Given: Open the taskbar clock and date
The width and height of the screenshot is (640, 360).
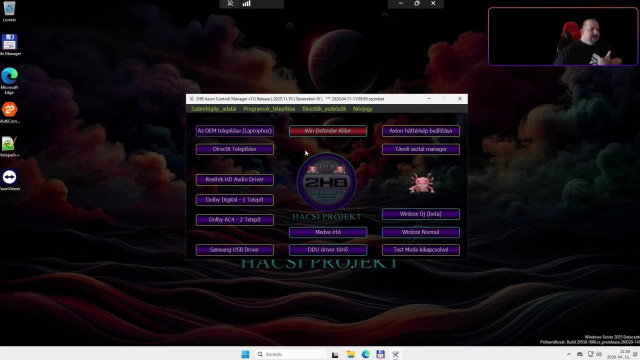Looking at the screenshot, I should 618,354.
